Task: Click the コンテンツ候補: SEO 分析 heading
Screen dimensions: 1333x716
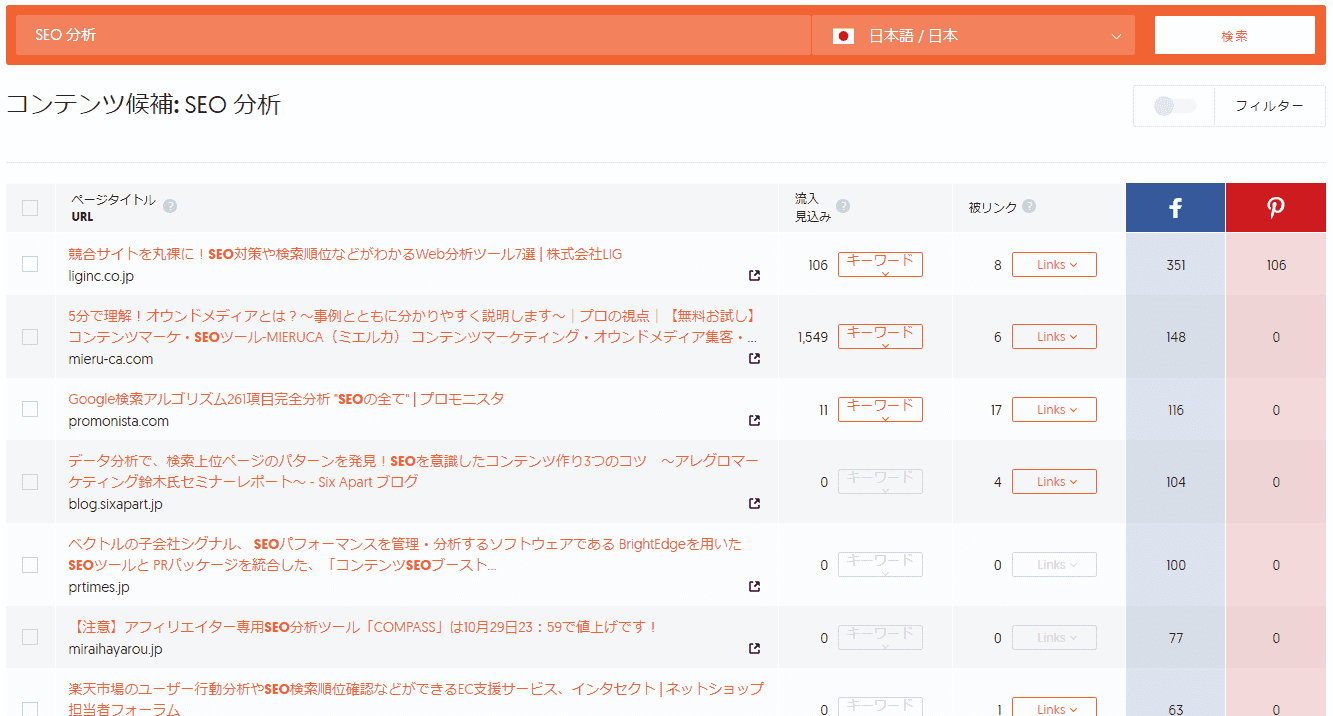Action: click(143, 104)
